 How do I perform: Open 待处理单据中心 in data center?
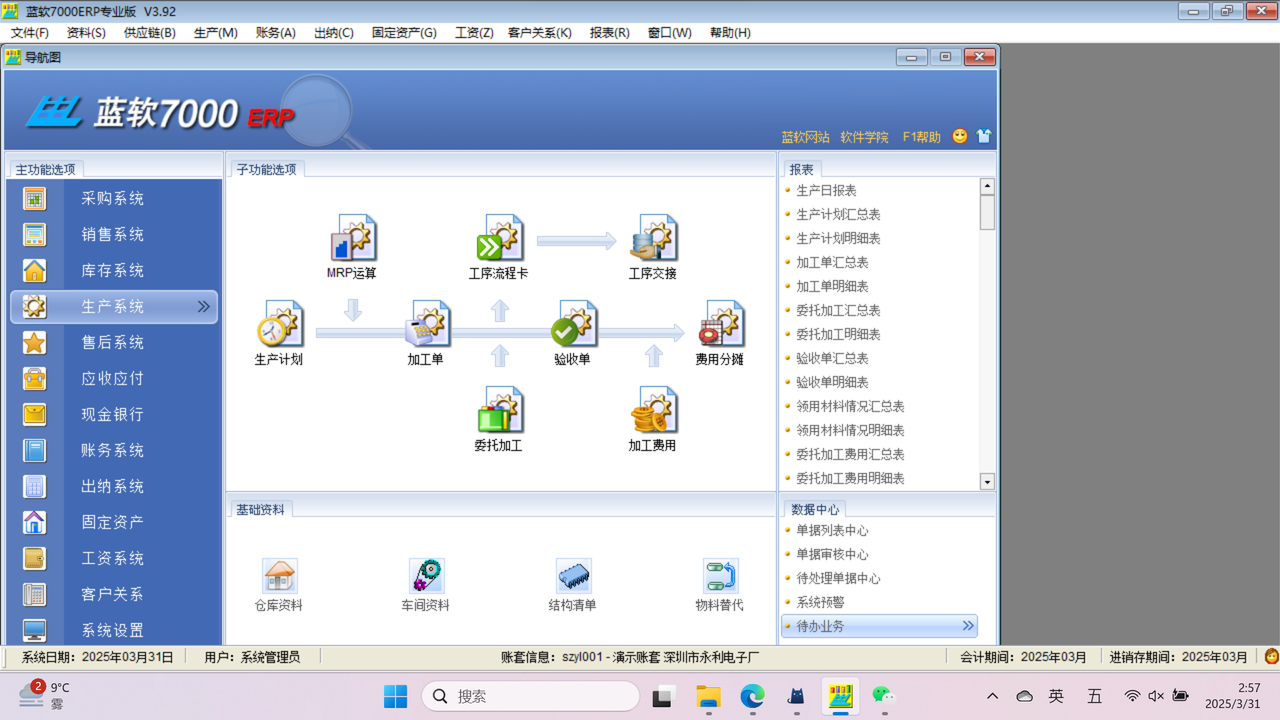[838, 578]
